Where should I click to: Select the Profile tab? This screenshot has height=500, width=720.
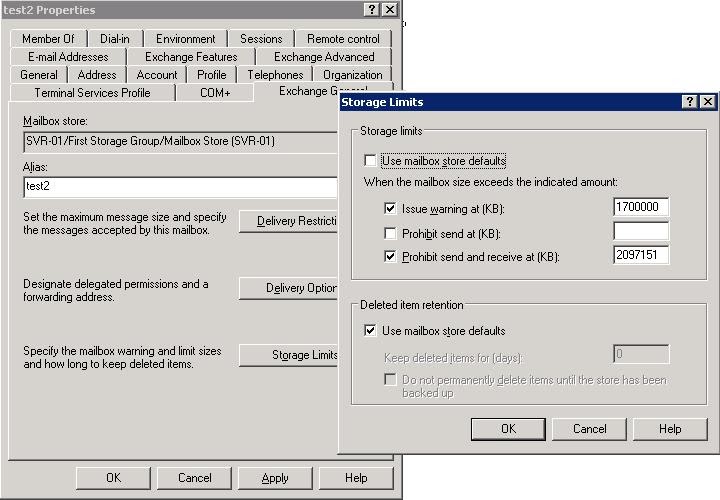(212, 75)
